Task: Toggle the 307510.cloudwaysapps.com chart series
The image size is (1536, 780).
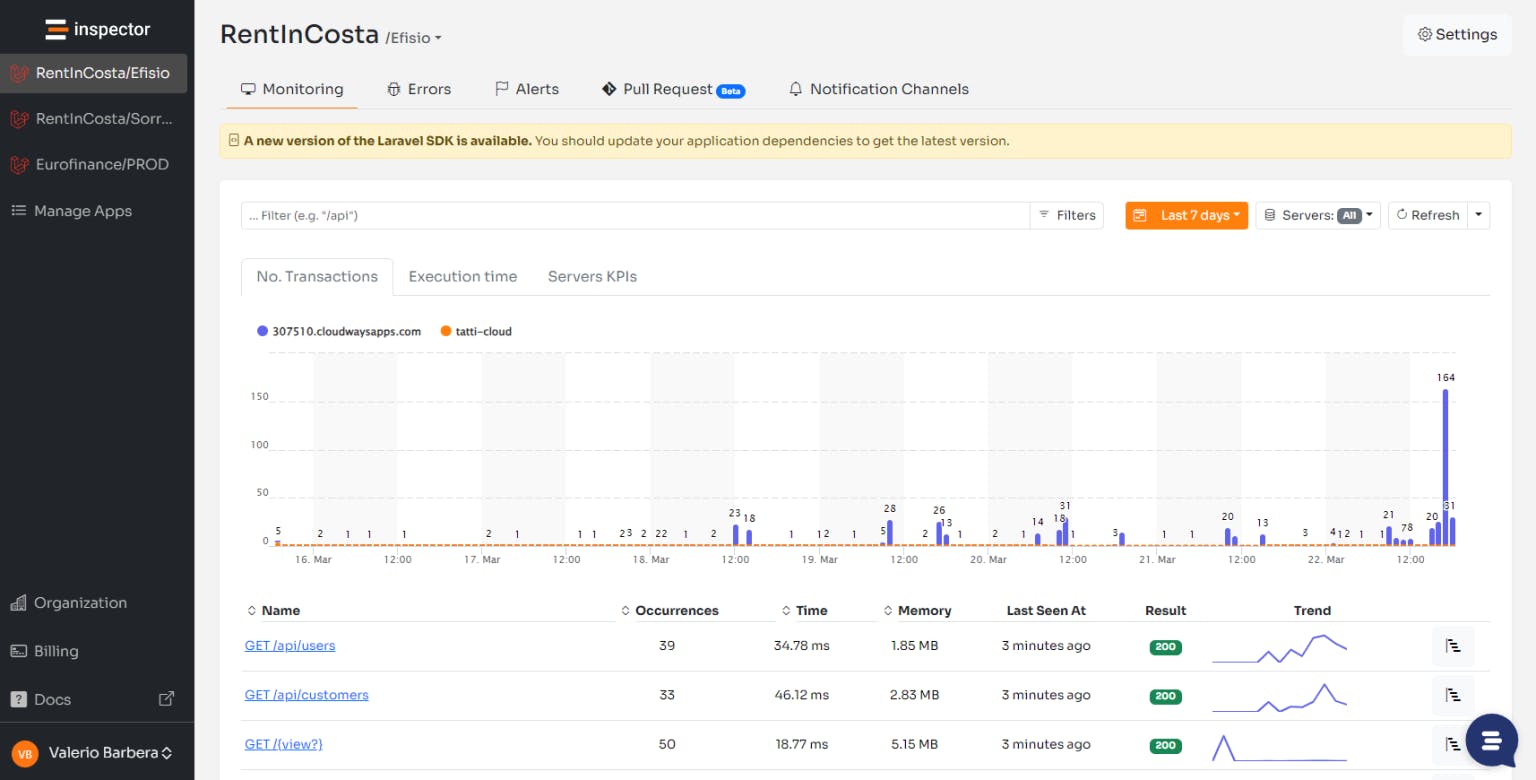Action: (339, 331)
